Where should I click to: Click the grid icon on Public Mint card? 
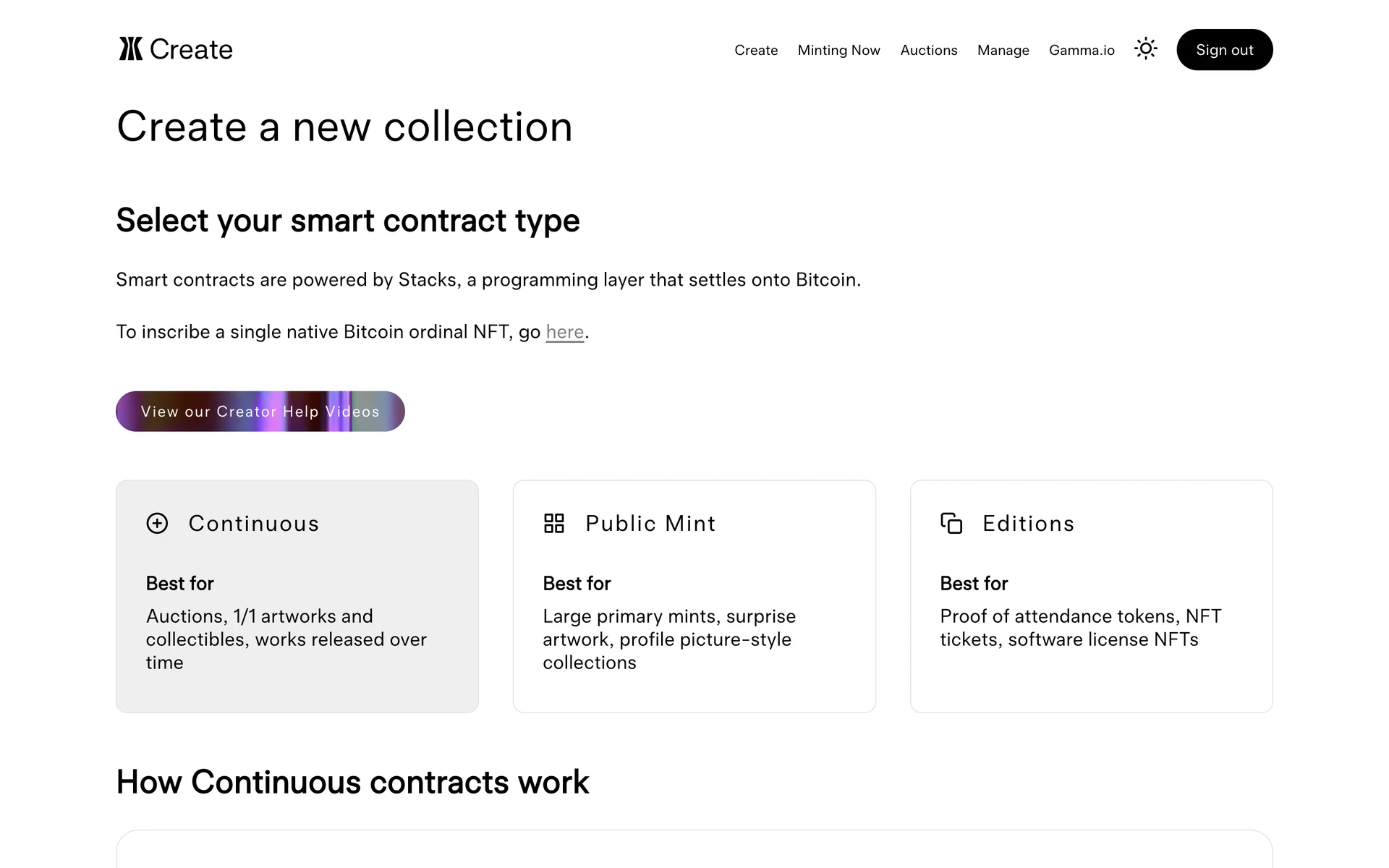554,523
